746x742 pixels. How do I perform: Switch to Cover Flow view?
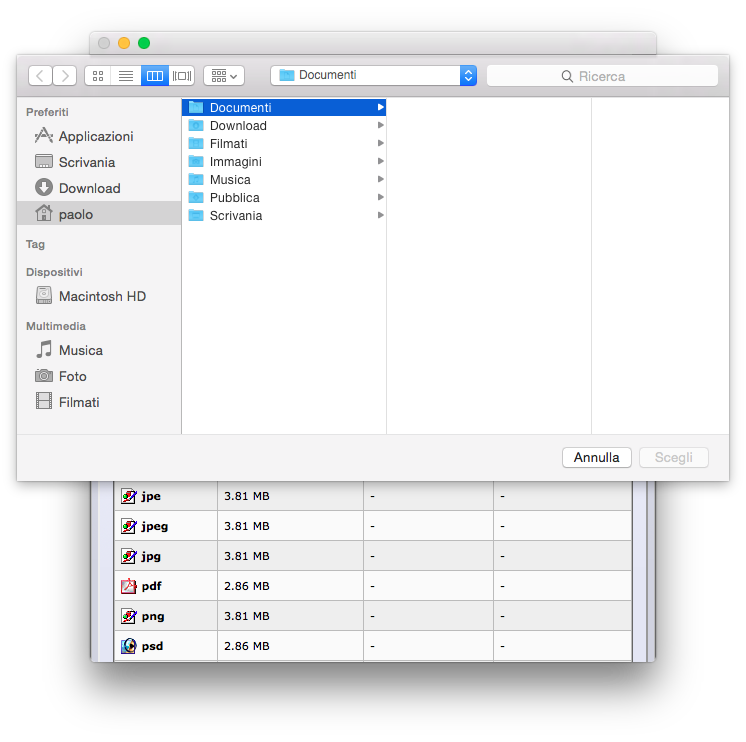pos(182,76)
